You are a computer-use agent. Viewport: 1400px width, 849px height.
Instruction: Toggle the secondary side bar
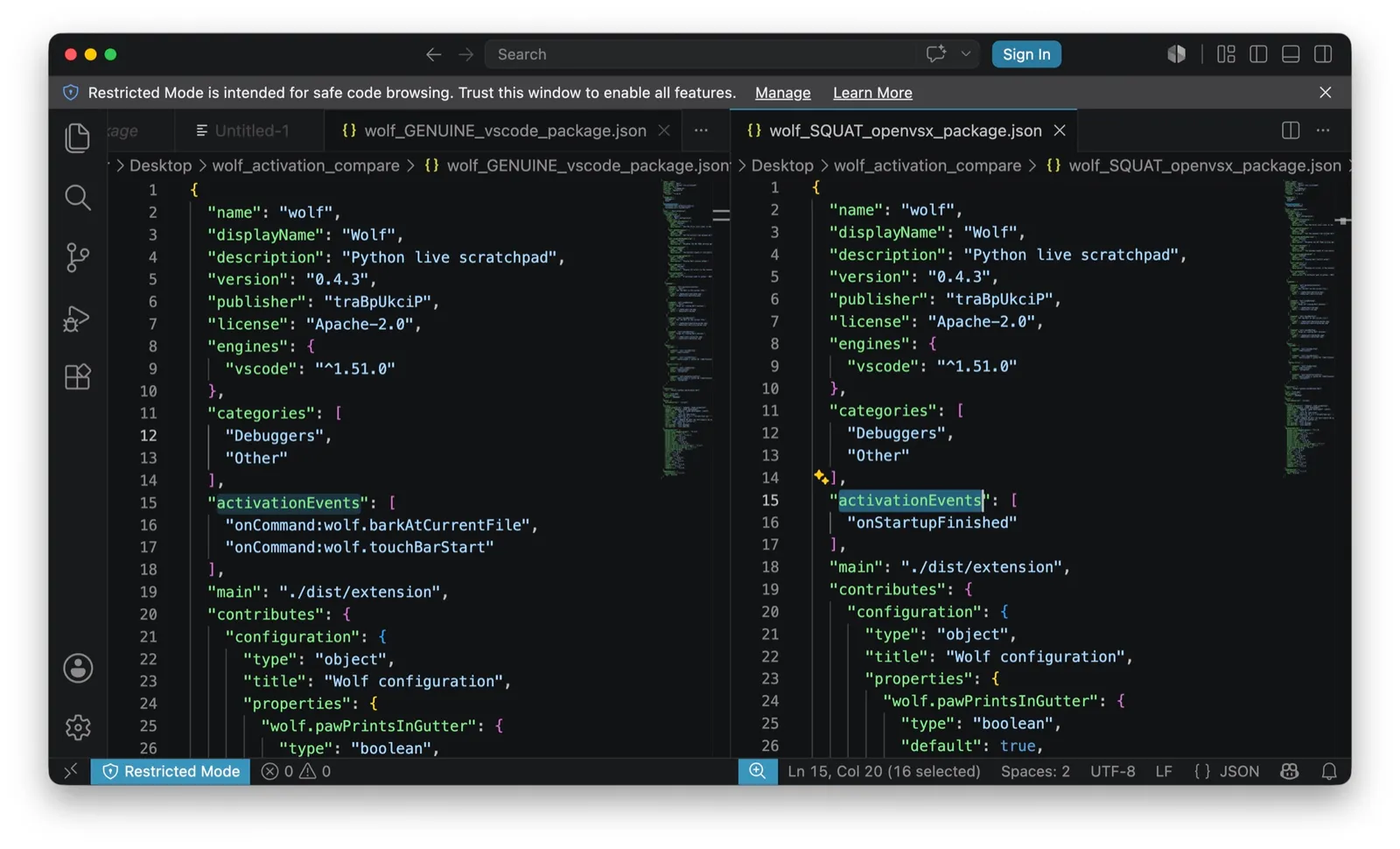click(1323, 54)
